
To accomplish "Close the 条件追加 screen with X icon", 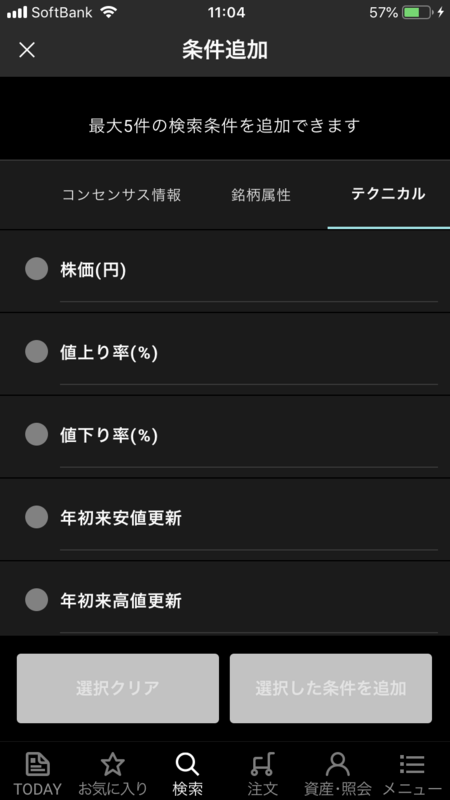I will coord(27,50).
